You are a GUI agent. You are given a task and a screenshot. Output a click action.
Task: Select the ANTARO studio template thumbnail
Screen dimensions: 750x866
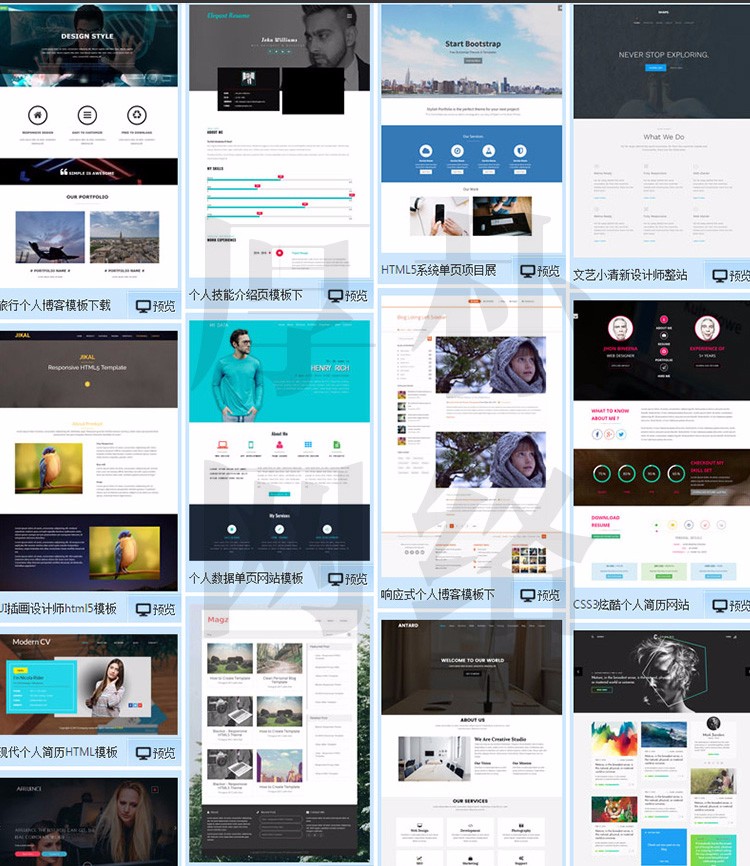click(472, 743)
